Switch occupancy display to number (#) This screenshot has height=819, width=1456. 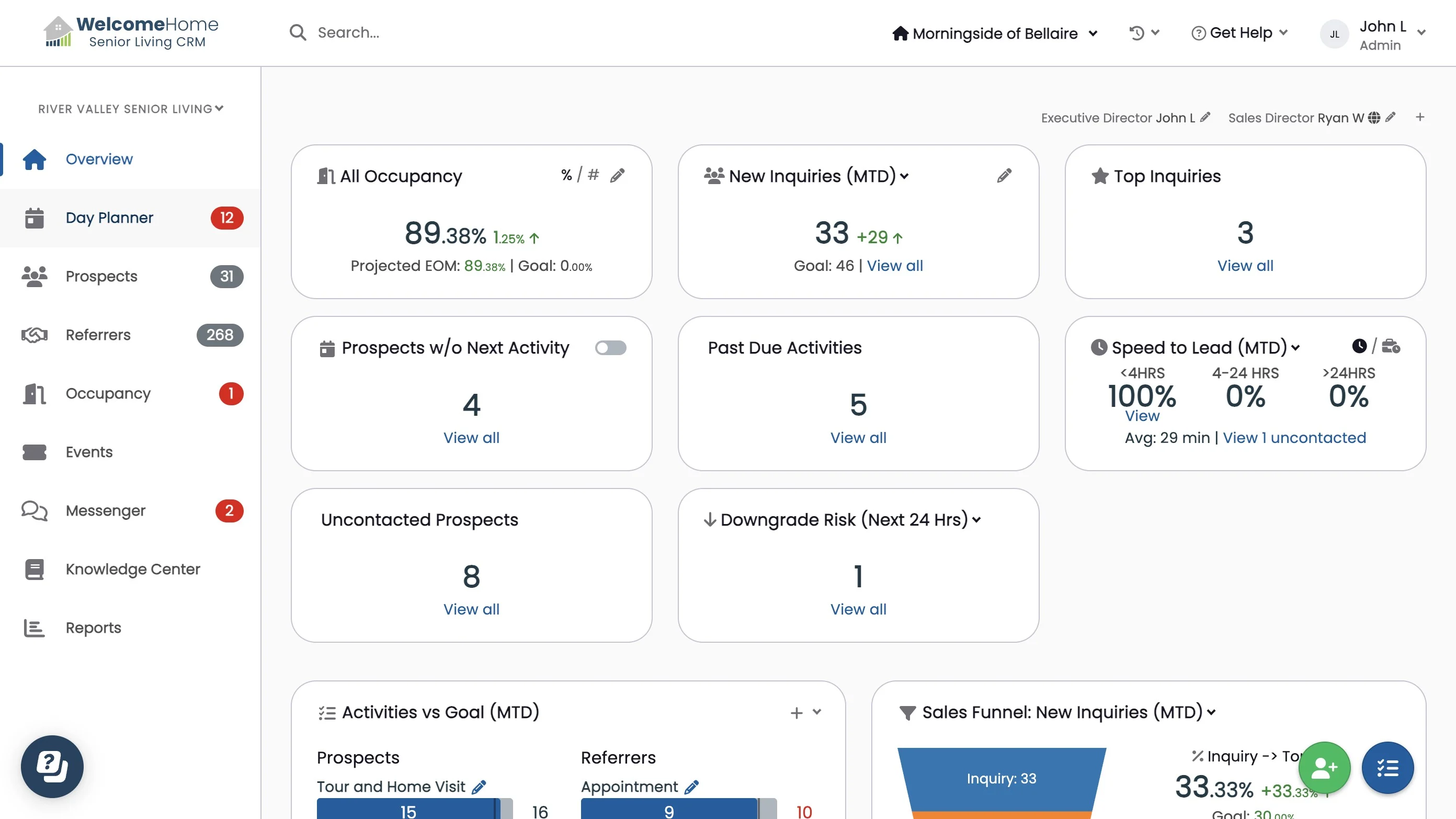click(x=593, y=175)
